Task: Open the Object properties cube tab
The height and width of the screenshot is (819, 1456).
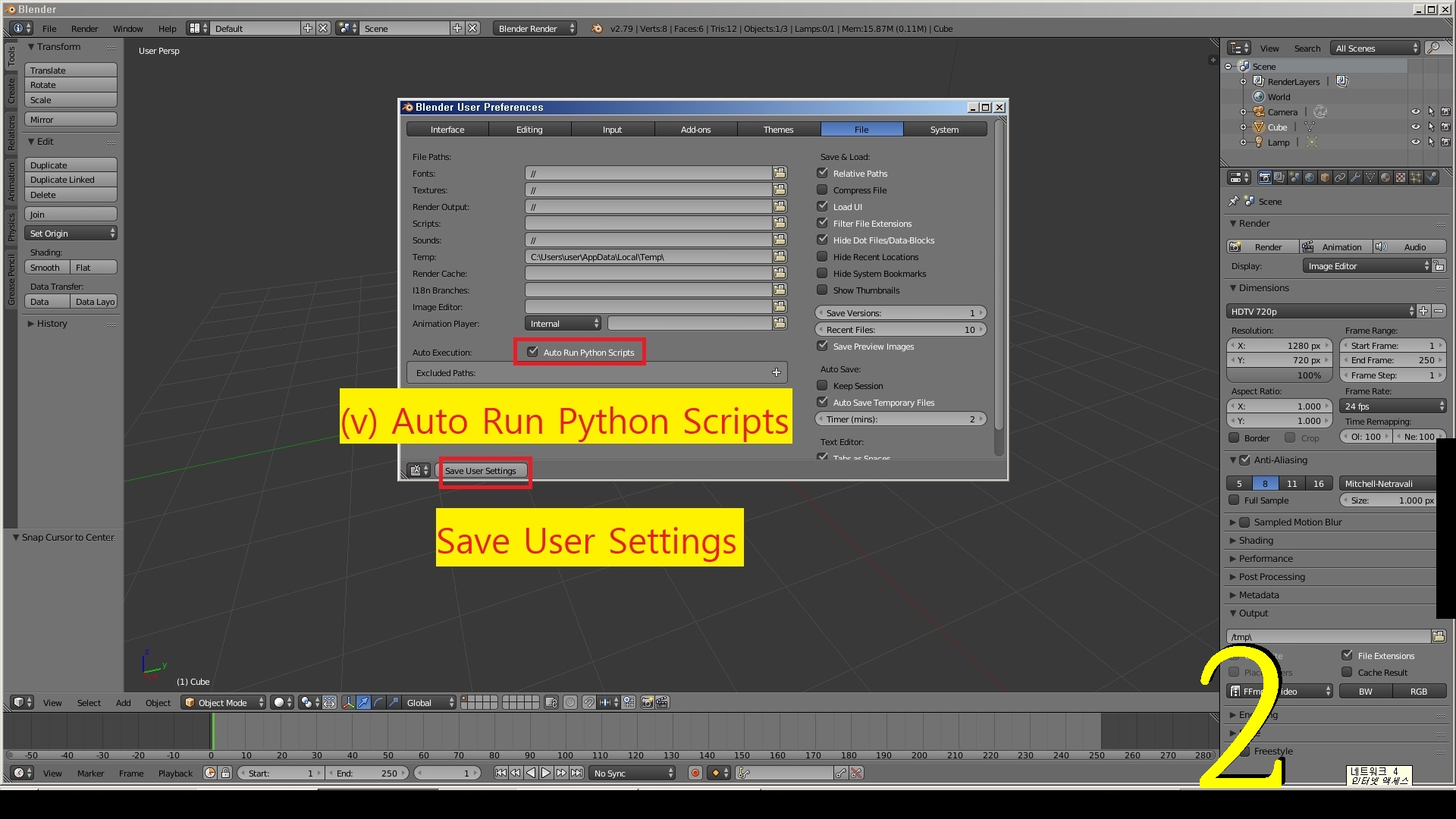Action: (x=1325, y=177)
